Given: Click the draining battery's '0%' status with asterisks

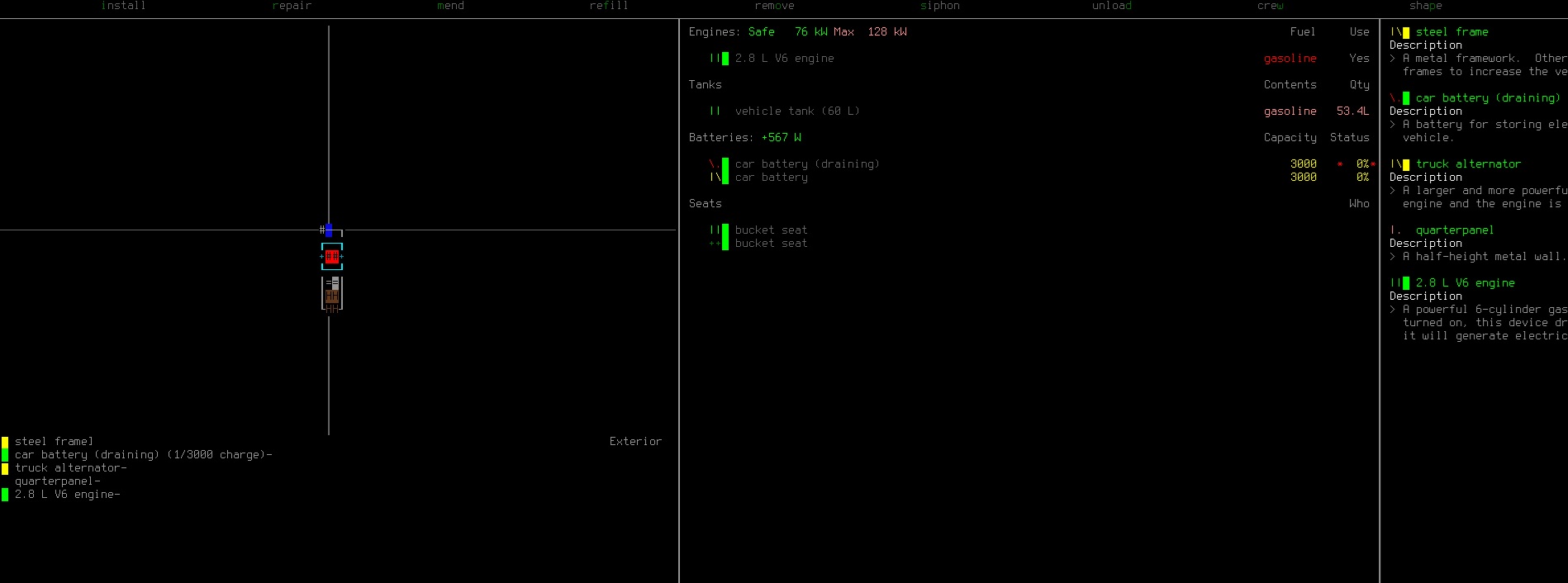Looking at the screenshot, I should tap(1357, 164).
